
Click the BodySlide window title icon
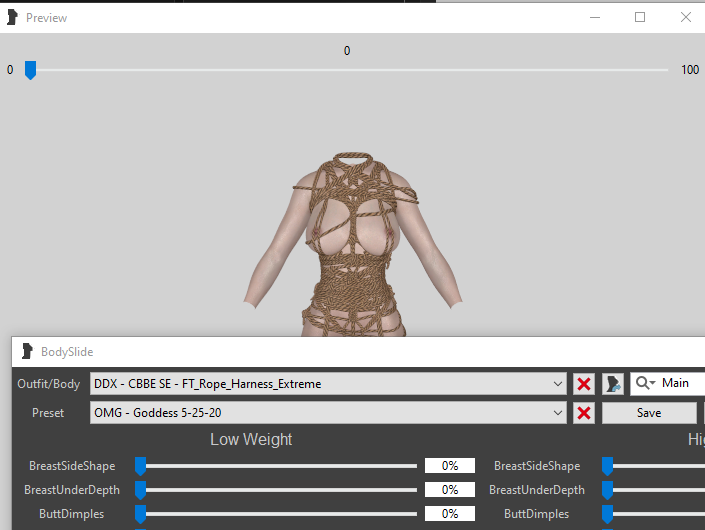(27, 351)
